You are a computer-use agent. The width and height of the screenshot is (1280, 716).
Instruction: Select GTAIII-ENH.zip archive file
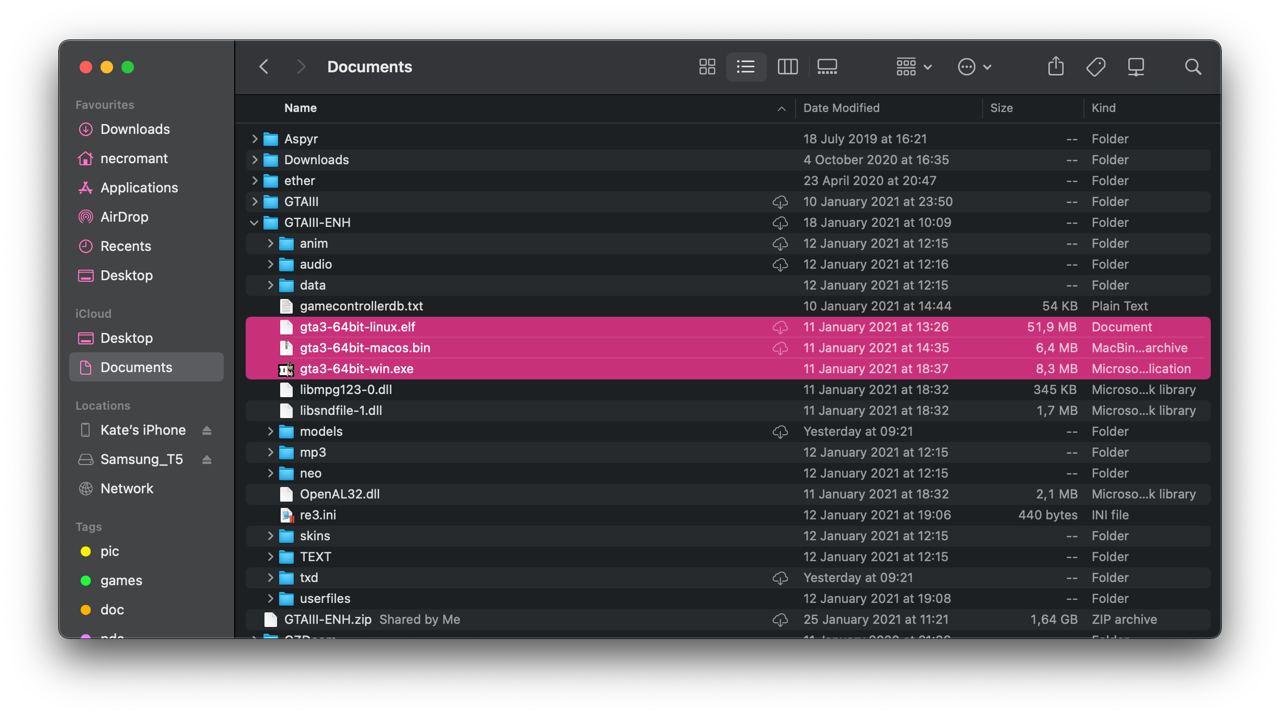(x=728, y=620)
